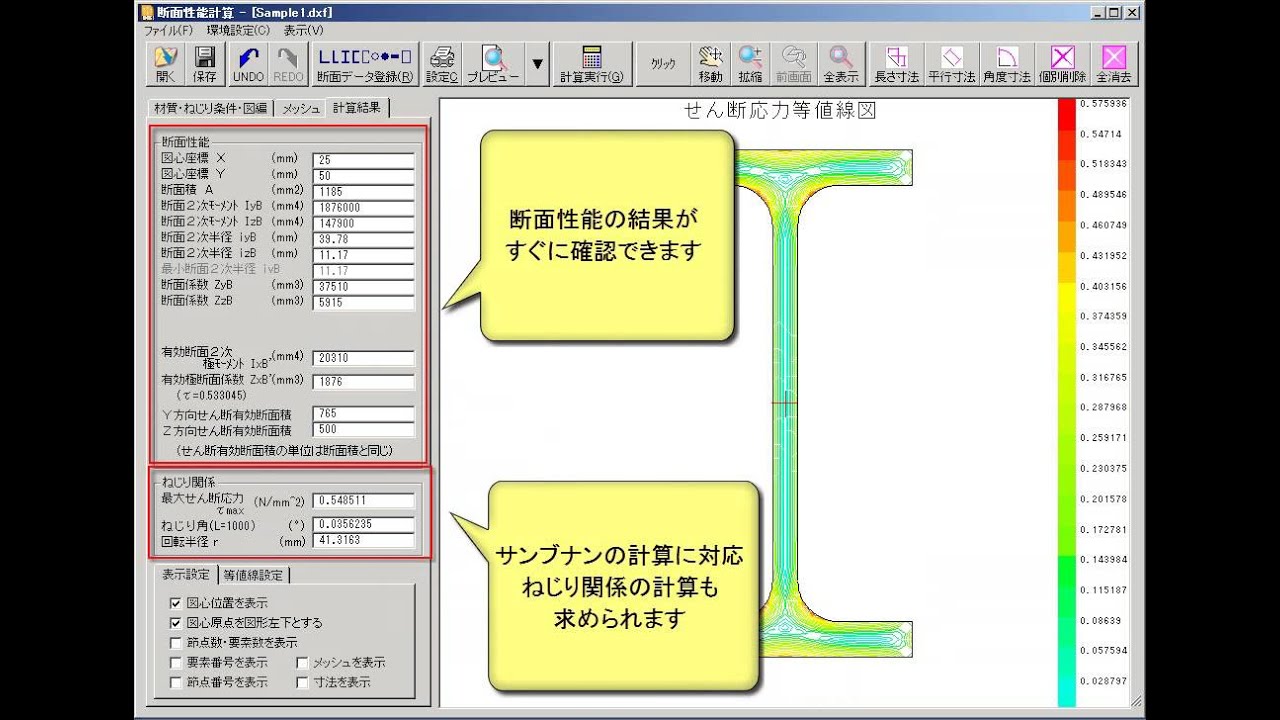
Task: Minimize the 断面性能計算 window
Action: pyautogui.click(x=1100, y=12)
